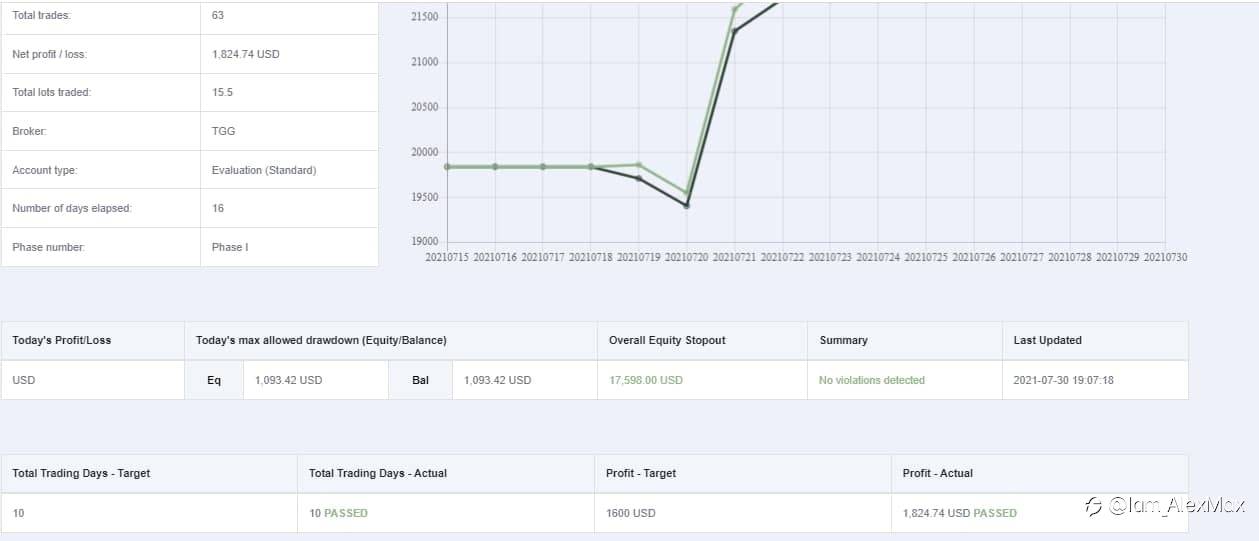The height and width of the screenshot is (541, 1259).
Task: Click the stopout value 17,598.00 USD
Action: pyautogui.click(x=646, y=380)
